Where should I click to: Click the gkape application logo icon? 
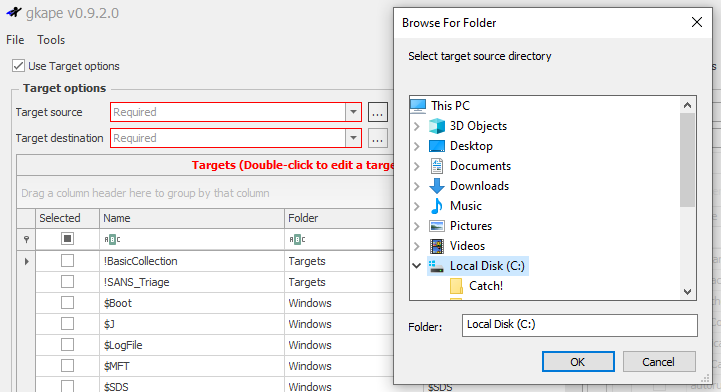point(14,12)
